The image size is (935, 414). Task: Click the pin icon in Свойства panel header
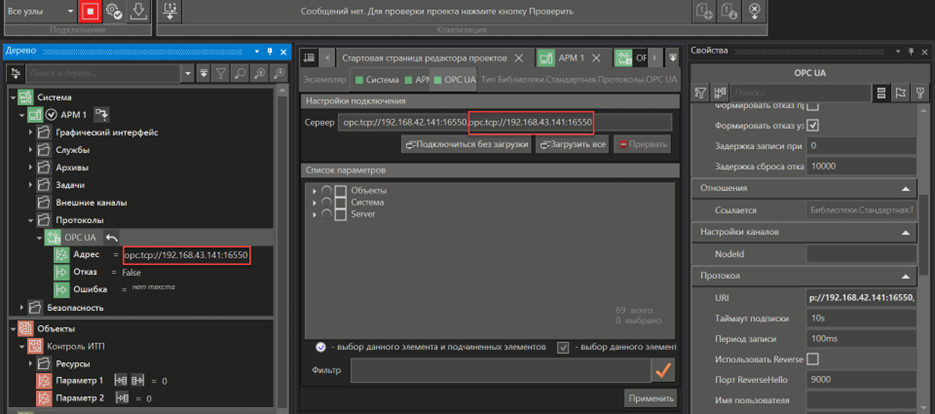coord(911,51)
